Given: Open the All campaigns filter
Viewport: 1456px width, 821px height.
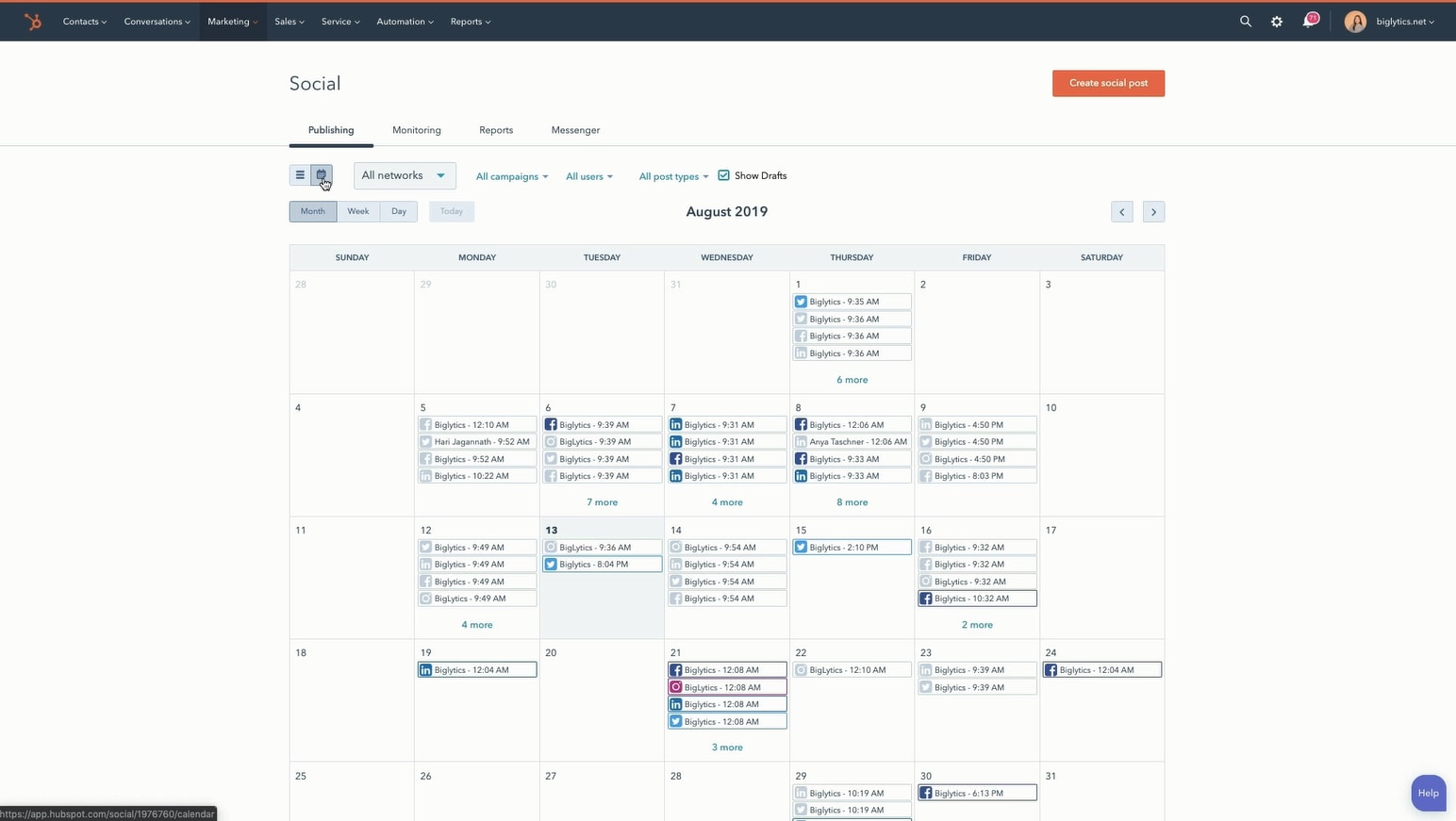Looking at the screenshot, I should (x=512, y=176).
